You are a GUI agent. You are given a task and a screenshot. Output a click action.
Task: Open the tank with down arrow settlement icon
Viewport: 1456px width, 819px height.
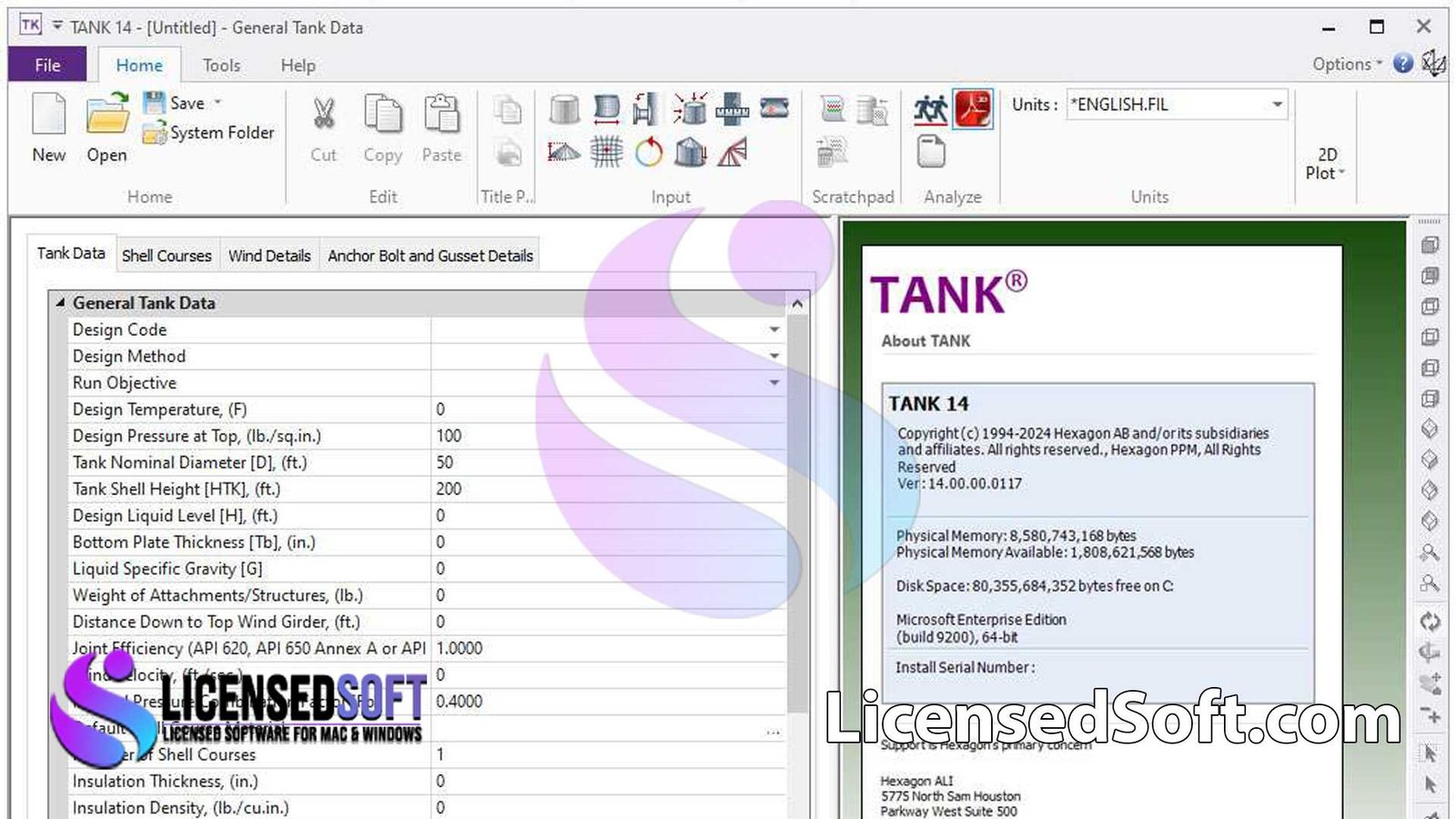pyautogui.click(x=692, y=152)
